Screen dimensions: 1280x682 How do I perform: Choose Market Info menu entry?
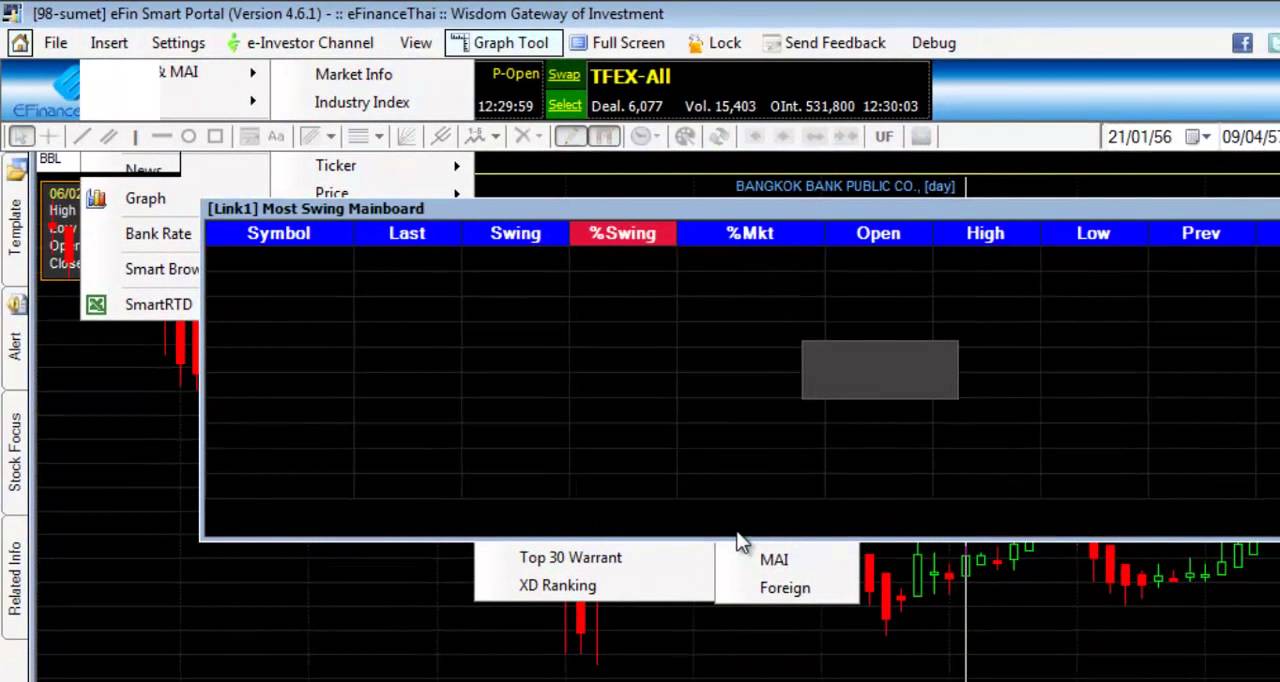[x=354, y=74]
